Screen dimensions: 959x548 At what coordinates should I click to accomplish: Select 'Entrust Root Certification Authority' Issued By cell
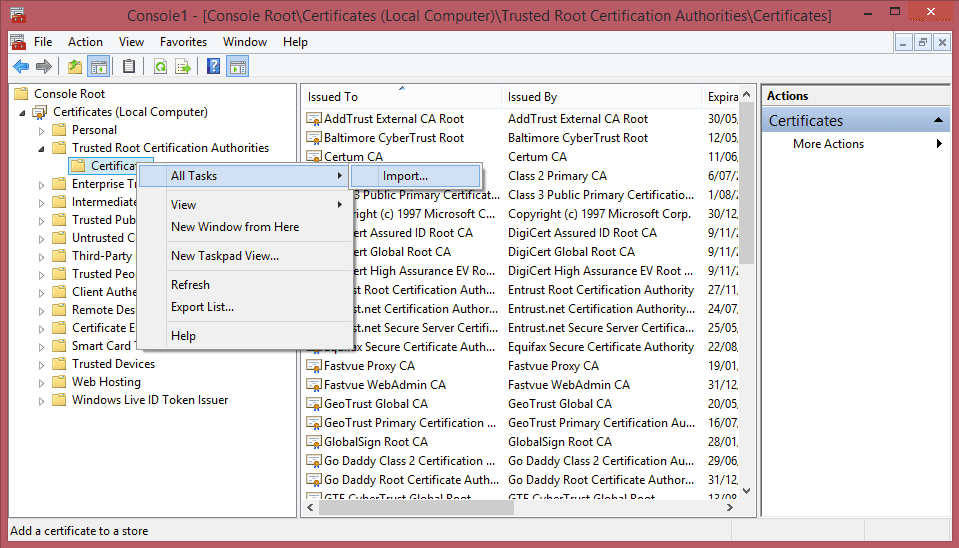(x=601, y=291)
